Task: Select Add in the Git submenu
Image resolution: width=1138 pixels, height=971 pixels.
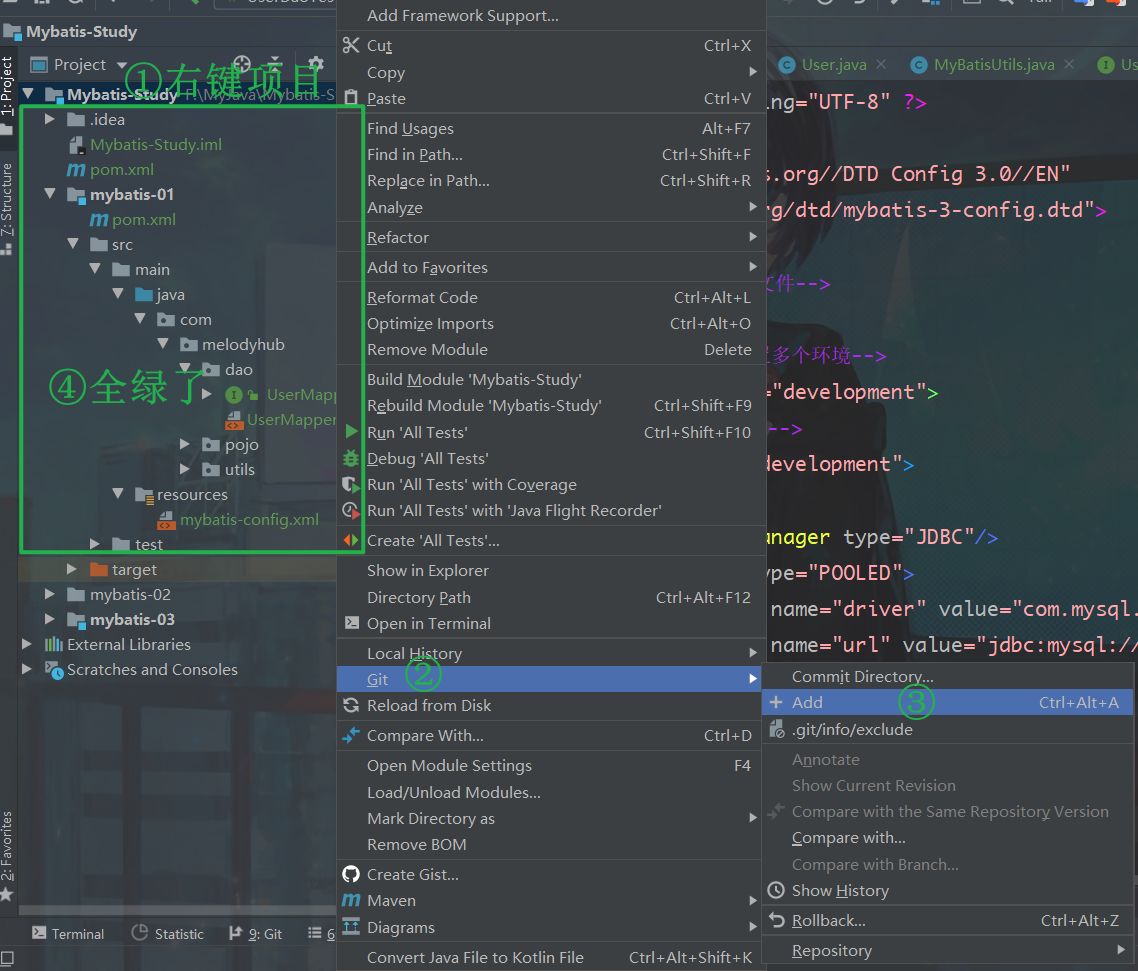Action: coord(807,702)
